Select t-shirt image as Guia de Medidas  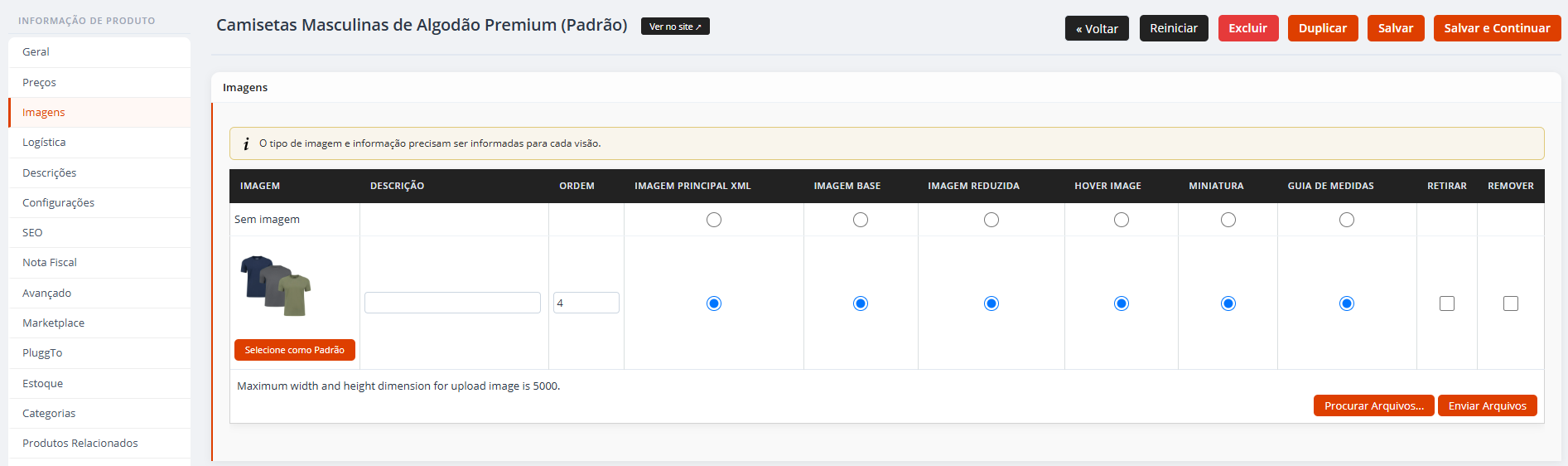tap(1347, 303)
